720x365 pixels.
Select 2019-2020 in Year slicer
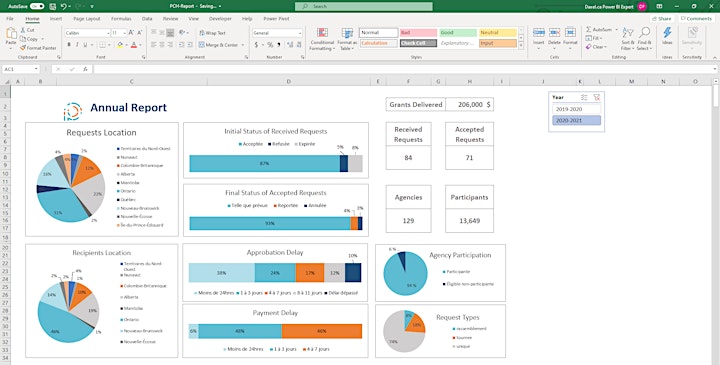click(576, 109)
